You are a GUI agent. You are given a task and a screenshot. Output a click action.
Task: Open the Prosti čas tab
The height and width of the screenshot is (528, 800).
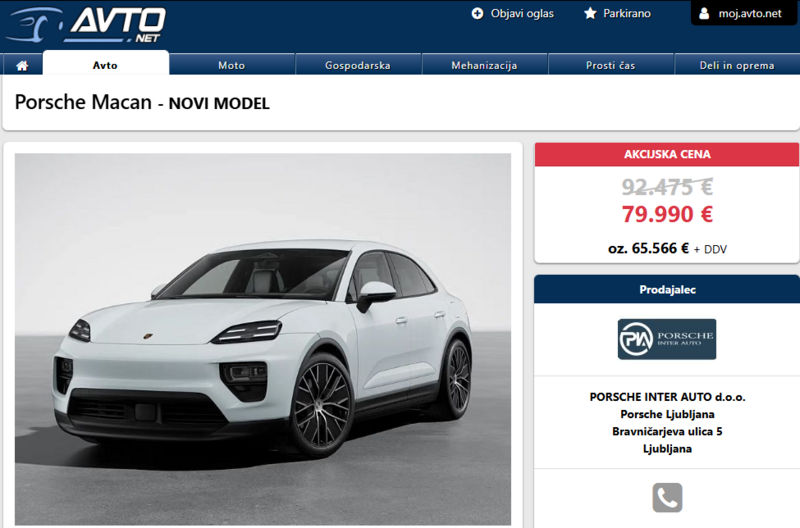[x=611, y=65]
